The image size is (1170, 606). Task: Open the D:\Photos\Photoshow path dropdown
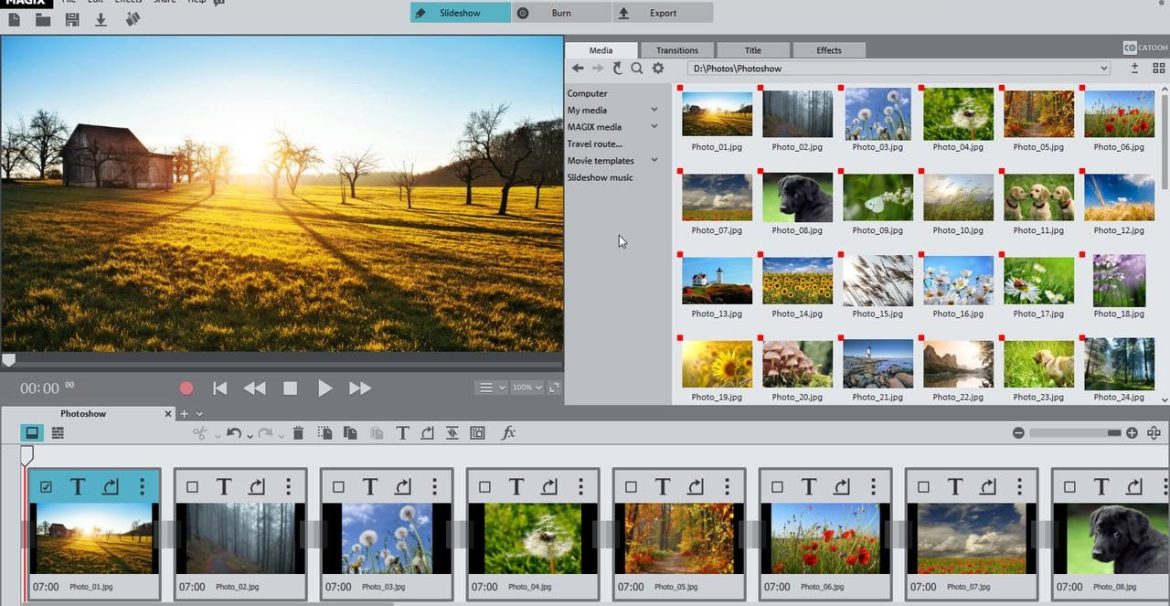[x=1104, y=69]
